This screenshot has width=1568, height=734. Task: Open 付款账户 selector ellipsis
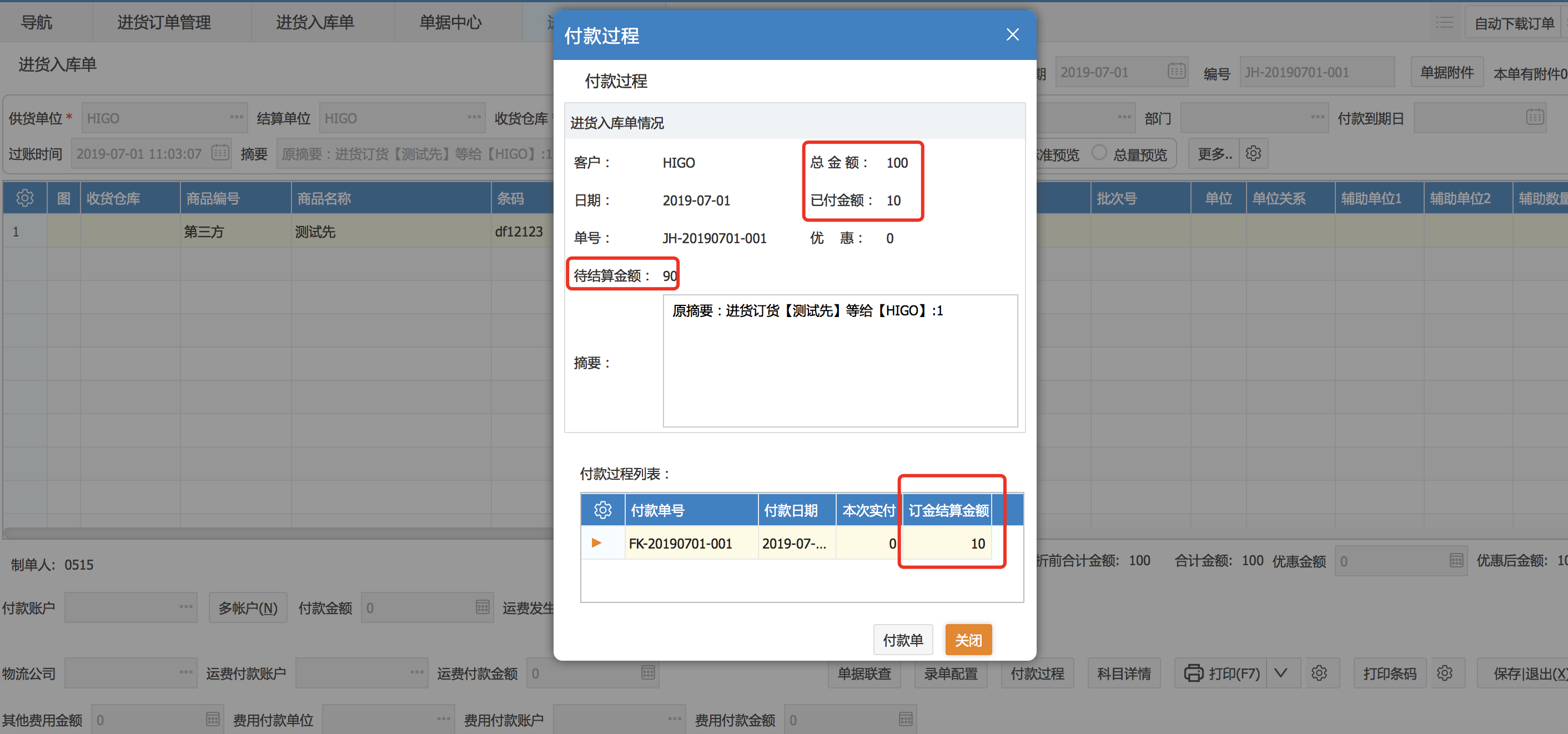tap(185, 607)
